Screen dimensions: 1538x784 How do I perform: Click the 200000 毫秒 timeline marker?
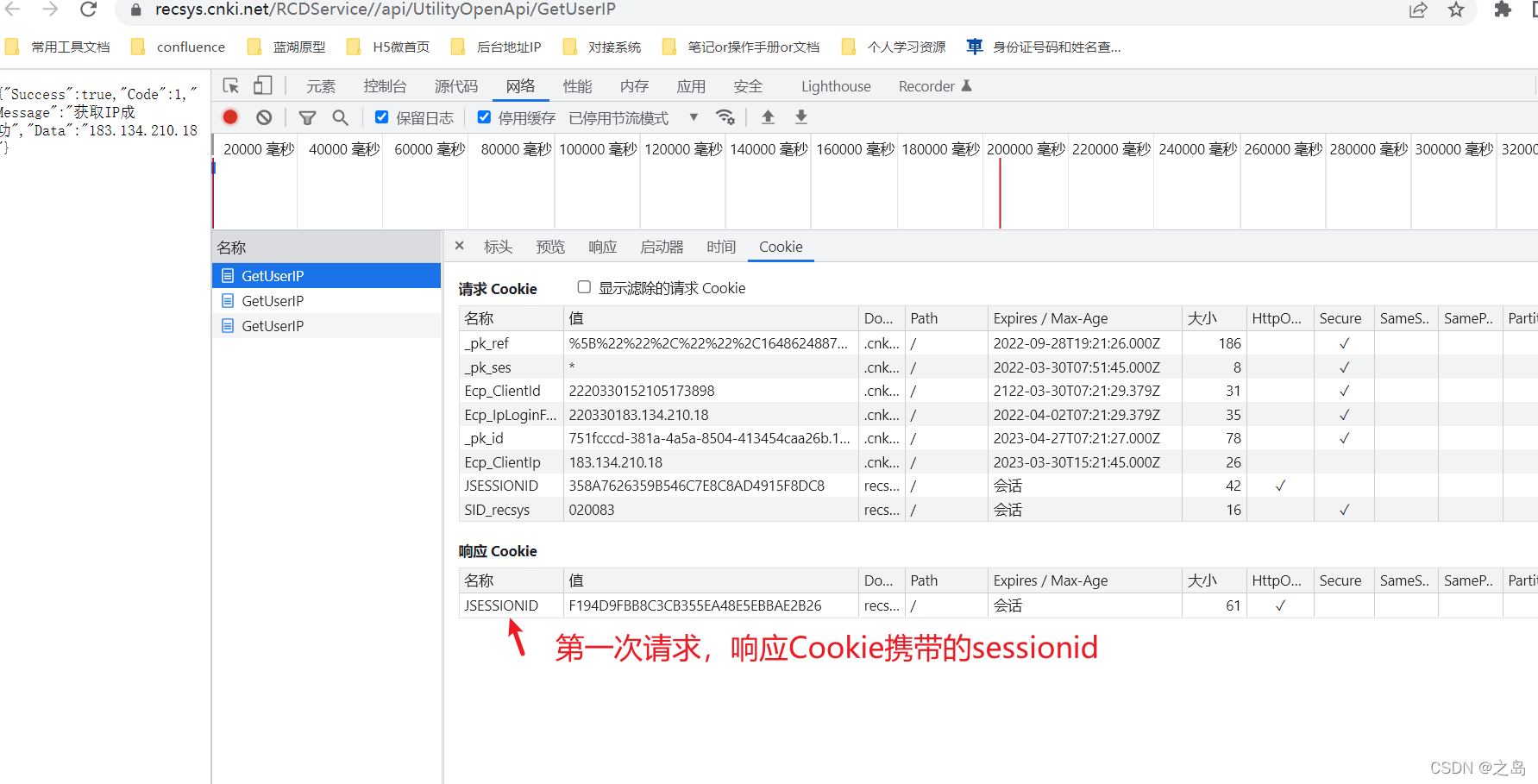coord(1026,149)
